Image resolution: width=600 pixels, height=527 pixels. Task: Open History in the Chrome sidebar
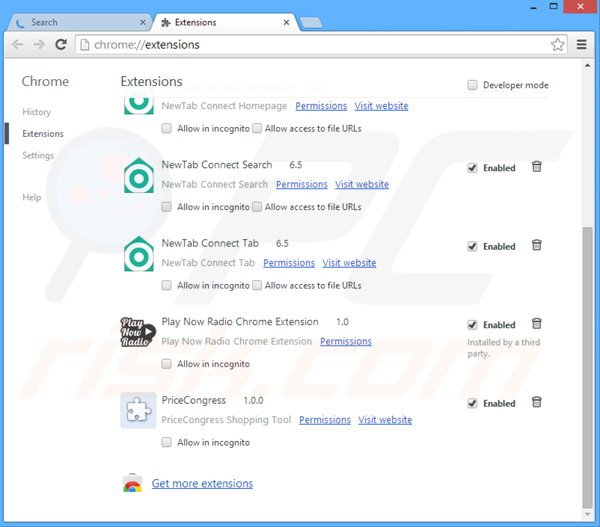point(36,112)
